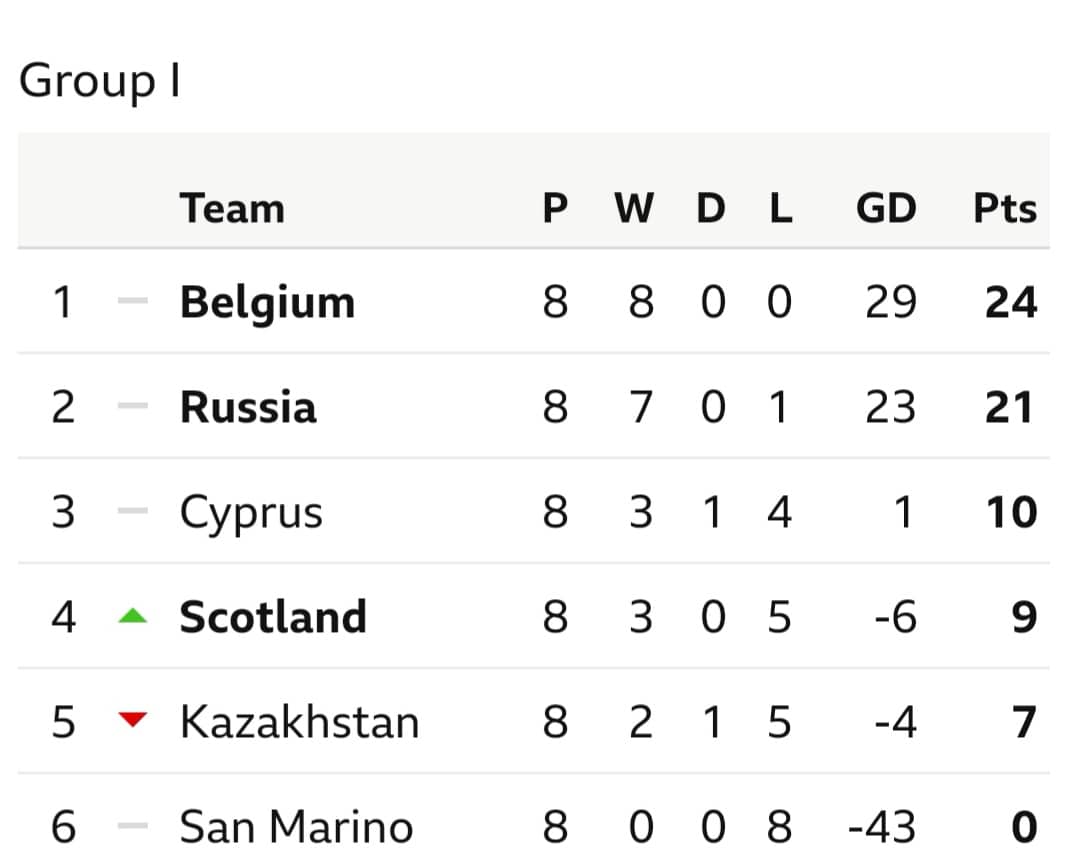Click Russia's 21 points value
This screenshot has height=853, width=1074.
[x=1009, y=407]
